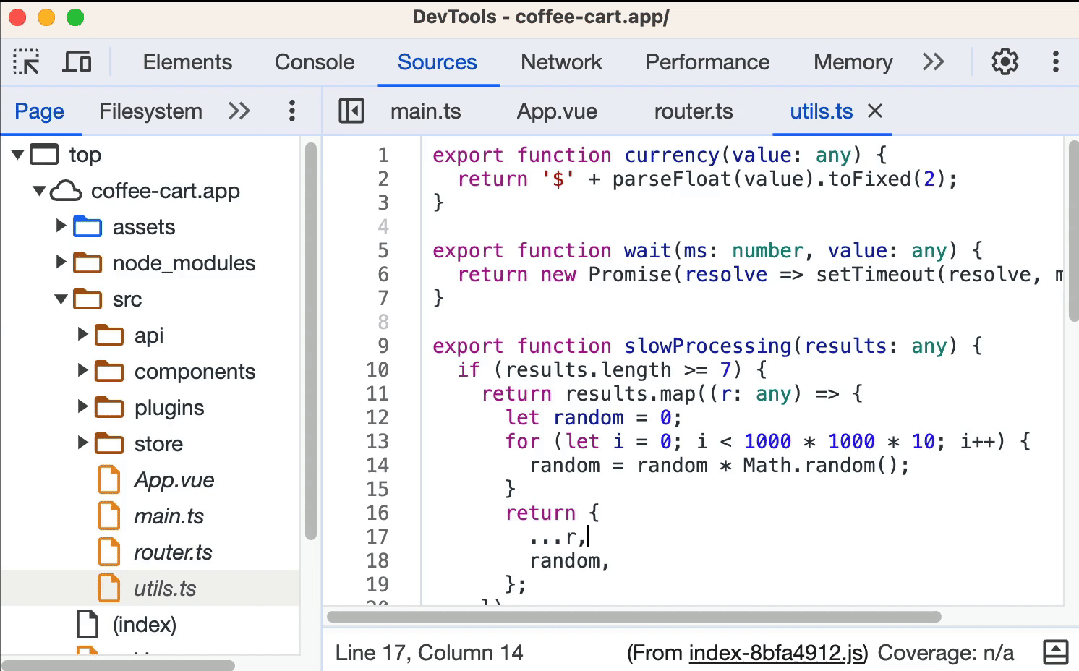Switch to Filesystem navigator tab

[x=151, y=111]
